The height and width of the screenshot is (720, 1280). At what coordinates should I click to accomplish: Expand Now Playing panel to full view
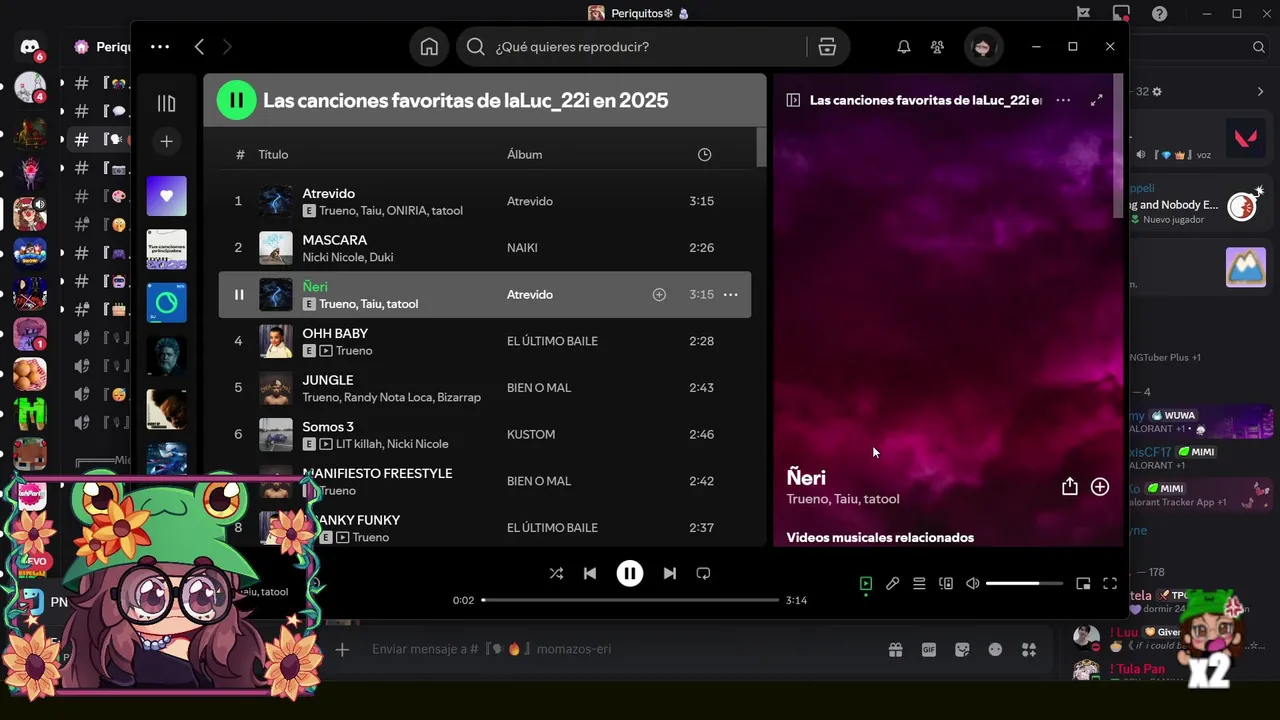pos(1096,100)
